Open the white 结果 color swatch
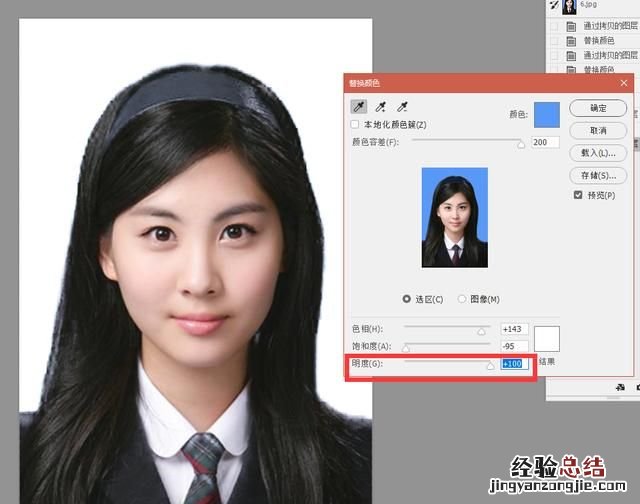 pyautogui.click(x=547, y=338)
